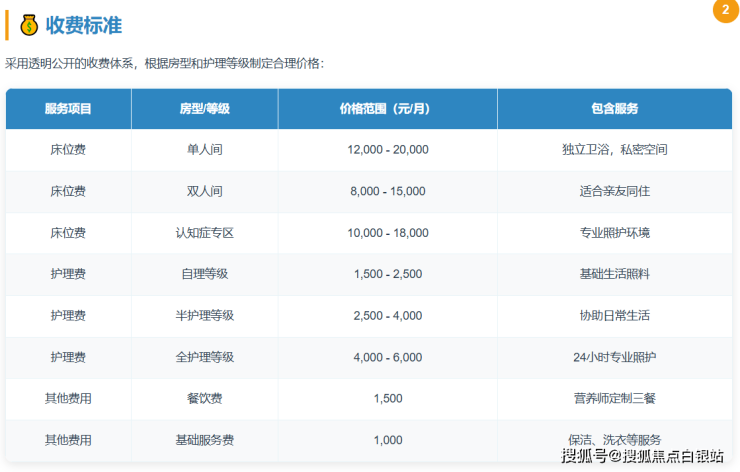Open the 搜狐号@搜狐焦点白银站 watermark link
Viewport: 740px width, 472px height.
click(642, 457)
